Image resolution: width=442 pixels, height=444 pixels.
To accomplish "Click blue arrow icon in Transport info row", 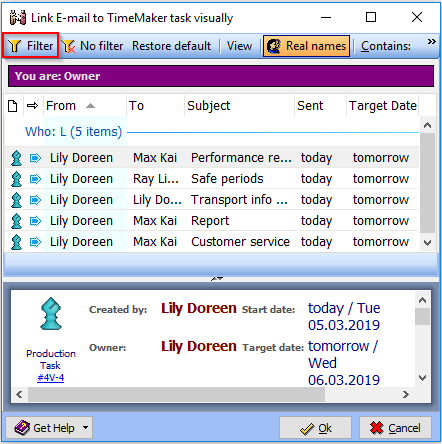I will [x=35, y=200].
